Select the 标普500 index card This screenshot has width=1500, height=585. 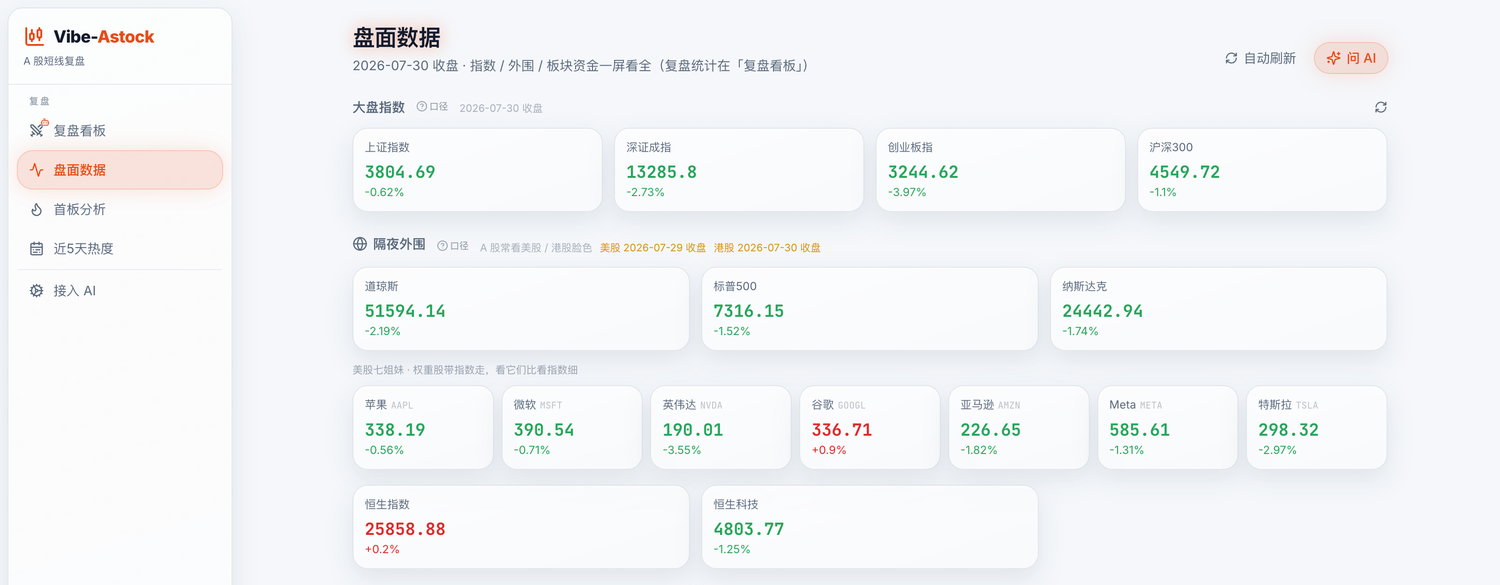tap(870, 309)
